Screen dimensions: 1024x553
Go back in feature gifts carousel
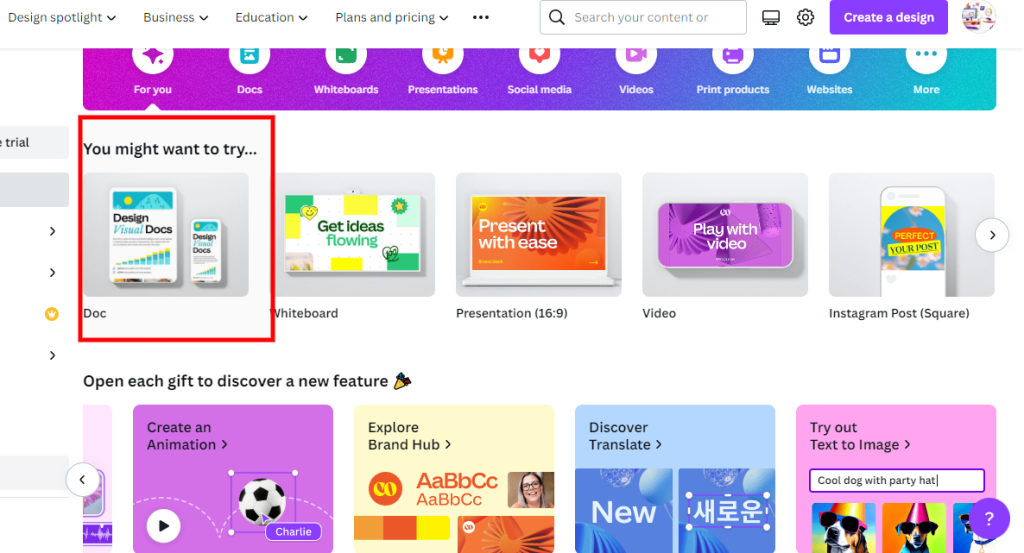click(82, 480)
